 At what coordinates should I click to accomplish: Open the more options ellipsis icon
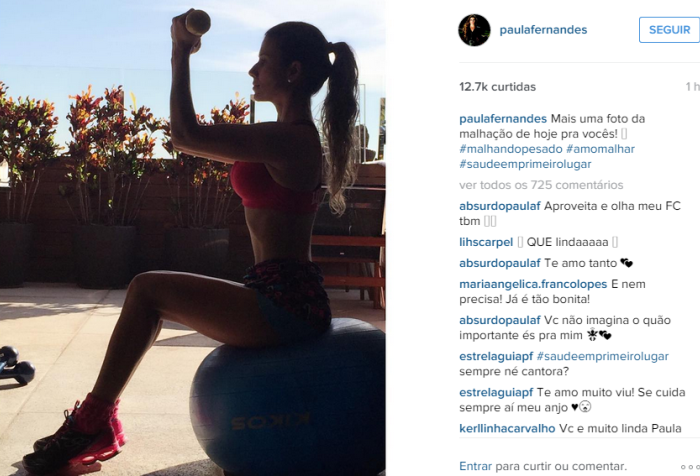coord(690,467)
